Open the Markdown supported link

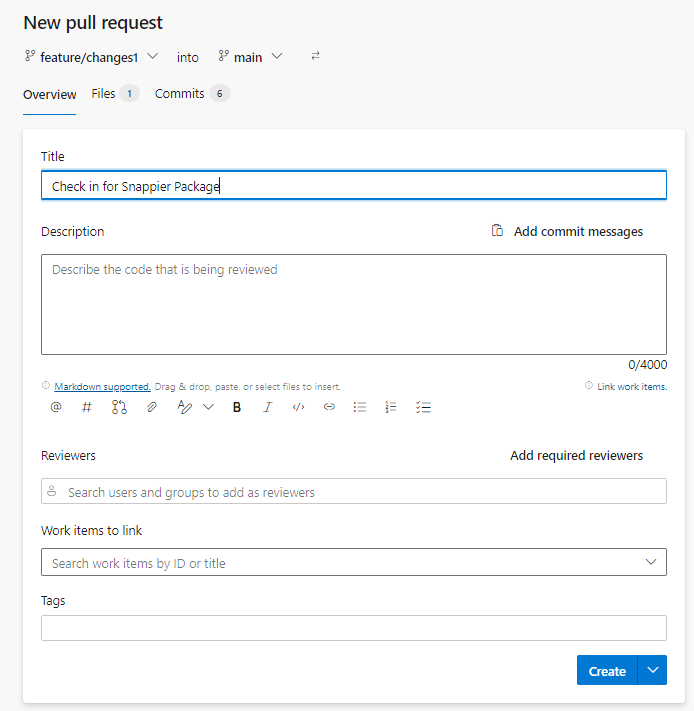[x=102, y=386]
